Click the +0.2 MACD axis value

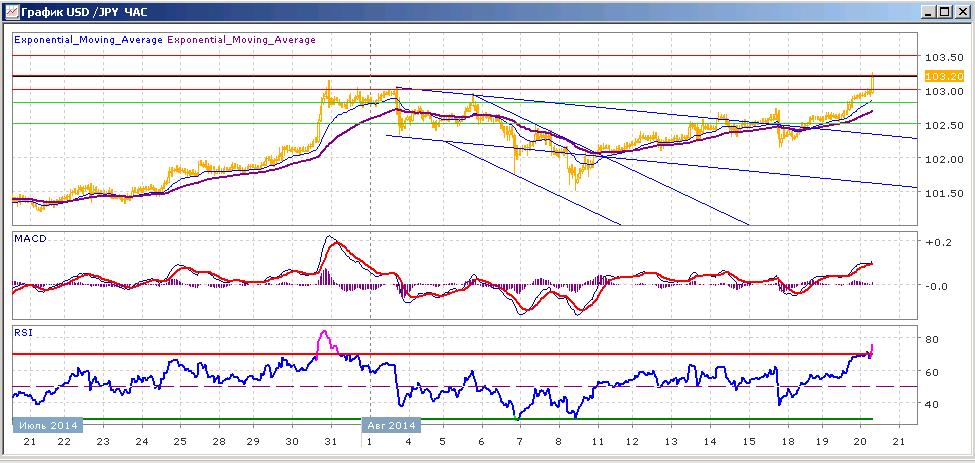pos(939,242)
